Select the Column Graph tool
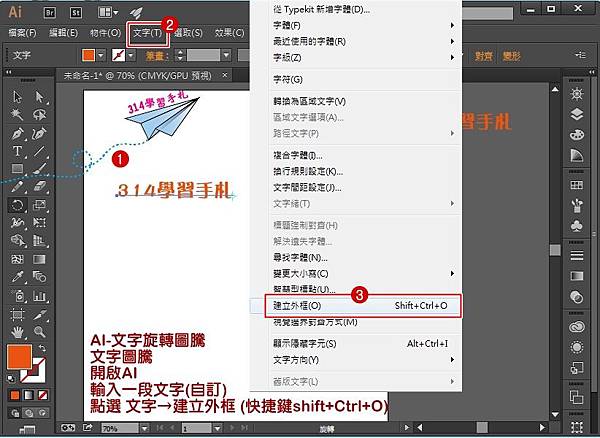600x438 pixels. pyautogui.click(x=39, y=296)
